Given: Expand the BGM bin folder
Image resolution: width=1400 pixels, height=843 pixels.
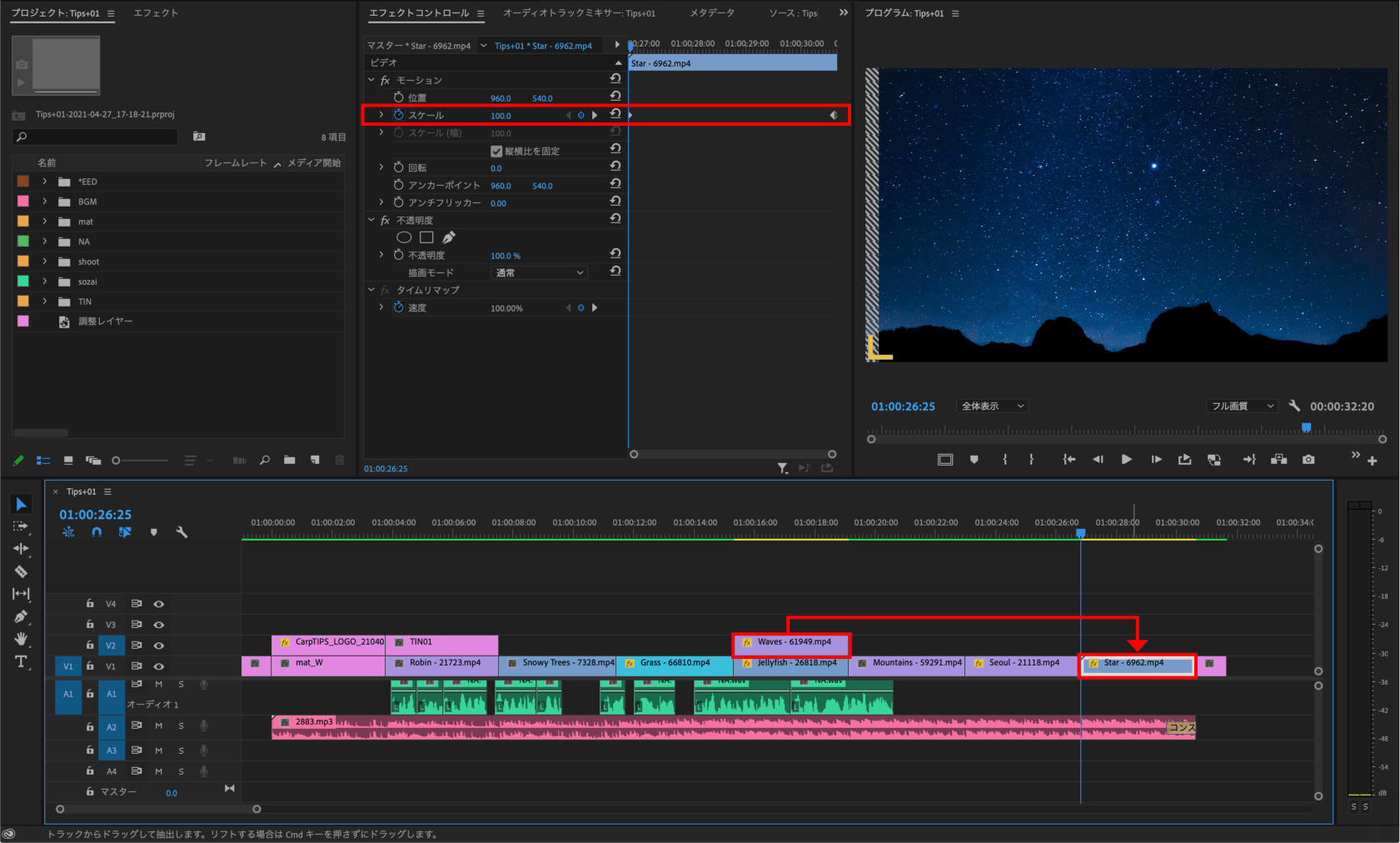Looking at the screenshot, I should (45, 202).
